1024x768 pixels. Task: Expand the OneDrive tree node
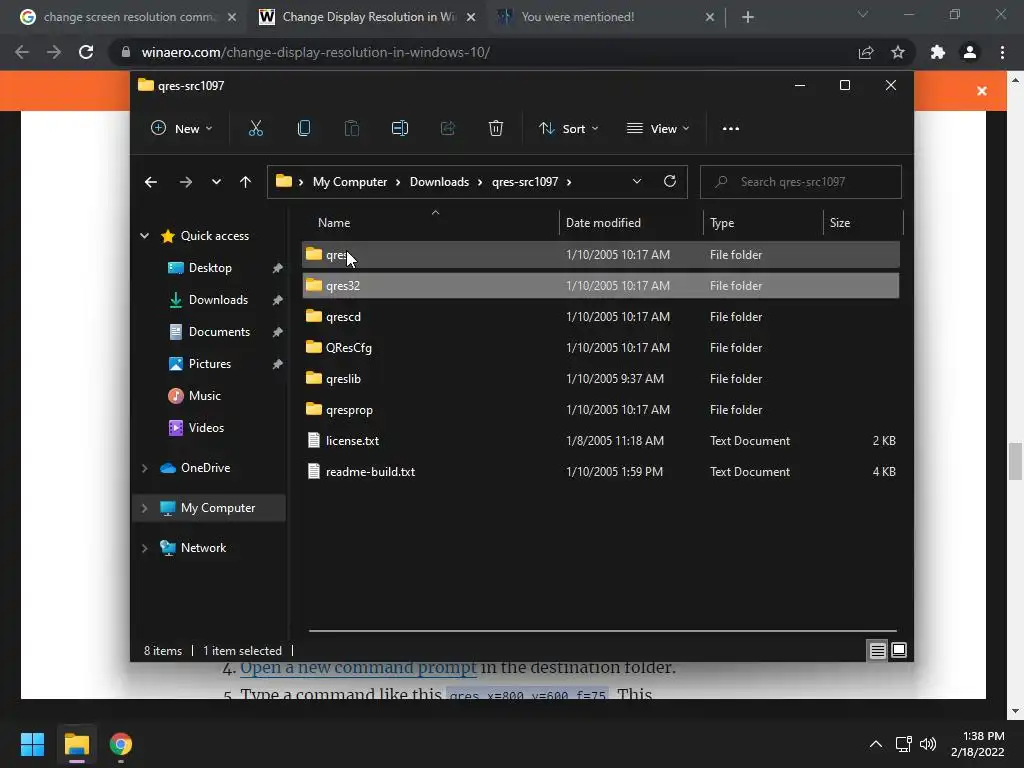(144, 468)
